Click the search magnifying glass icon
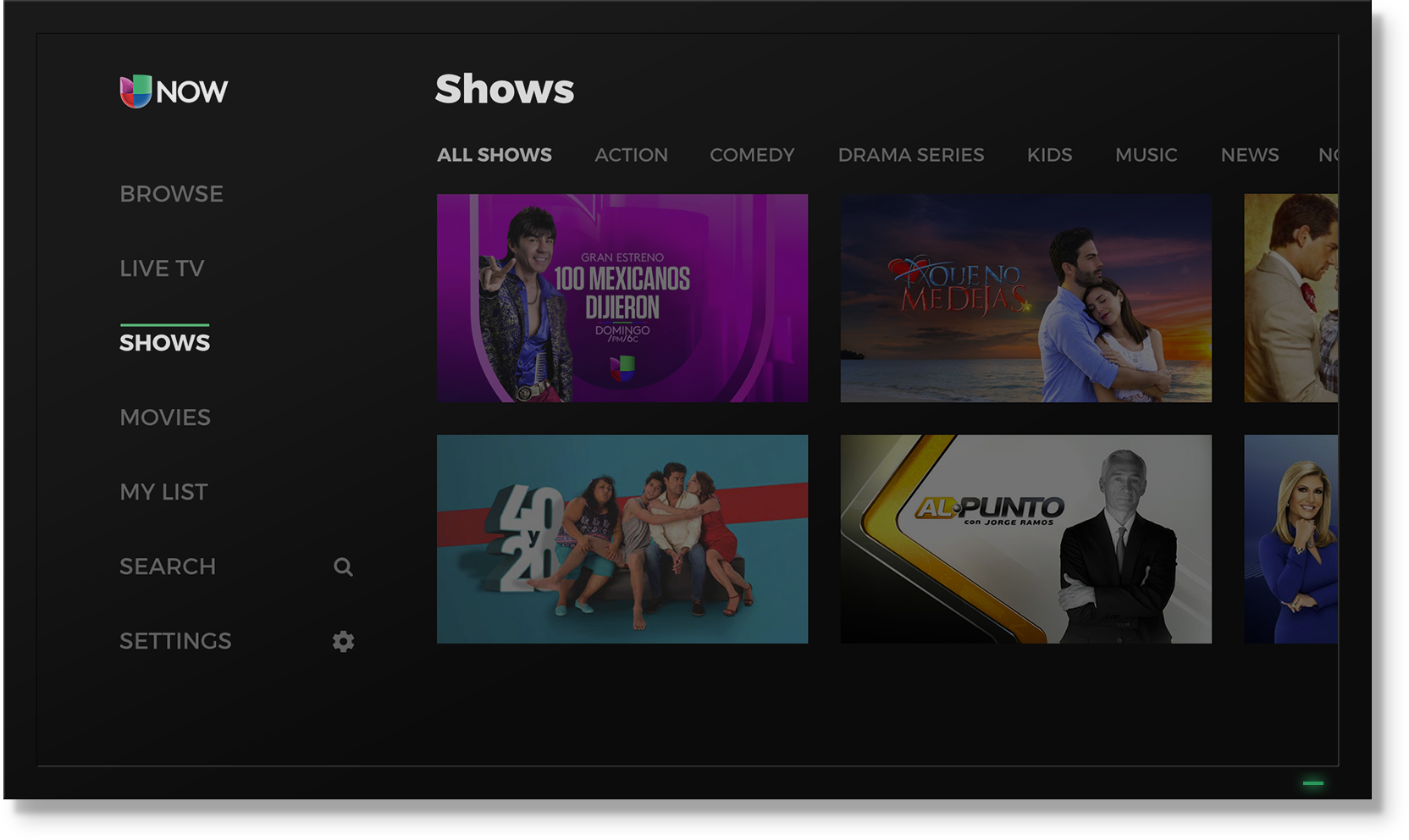This screenshot has width=1409, height=840. [343, 566]
